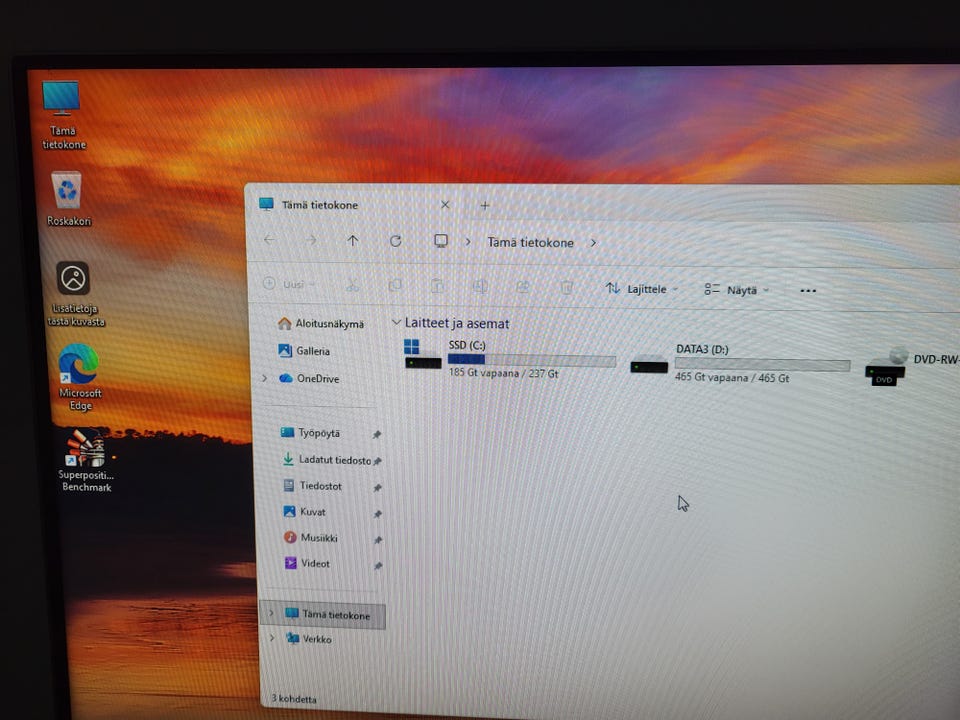Open OneDrive in the sidebar
Image resolution: width=960 pixels, height=720 pixels.
pyautogui.click(x=309, y=378)
